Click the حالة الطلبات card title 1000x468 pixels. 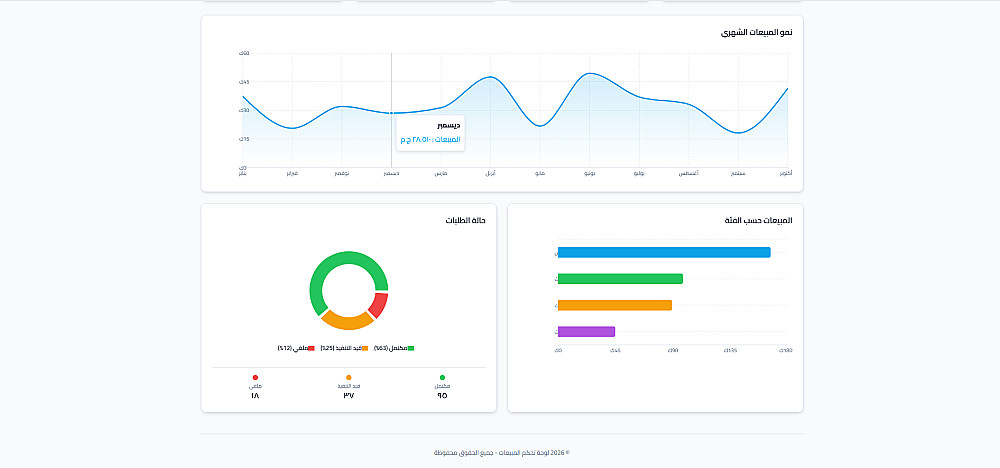tap(466, 221)
